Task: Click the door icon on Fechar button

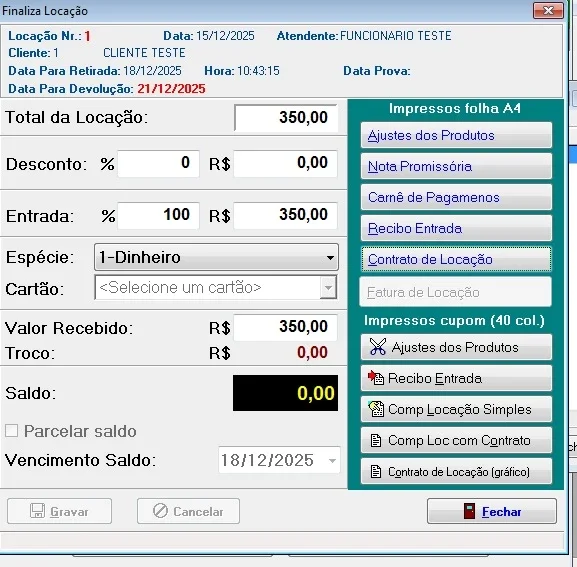Action: pos(469,511)
